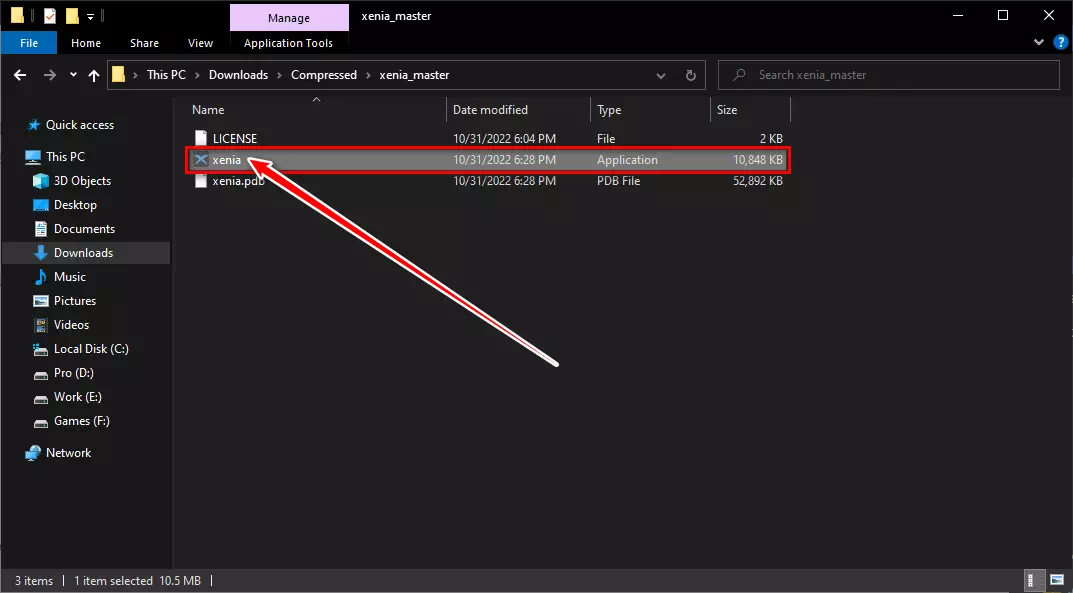Open Music in the sidebar

point(70,276)
